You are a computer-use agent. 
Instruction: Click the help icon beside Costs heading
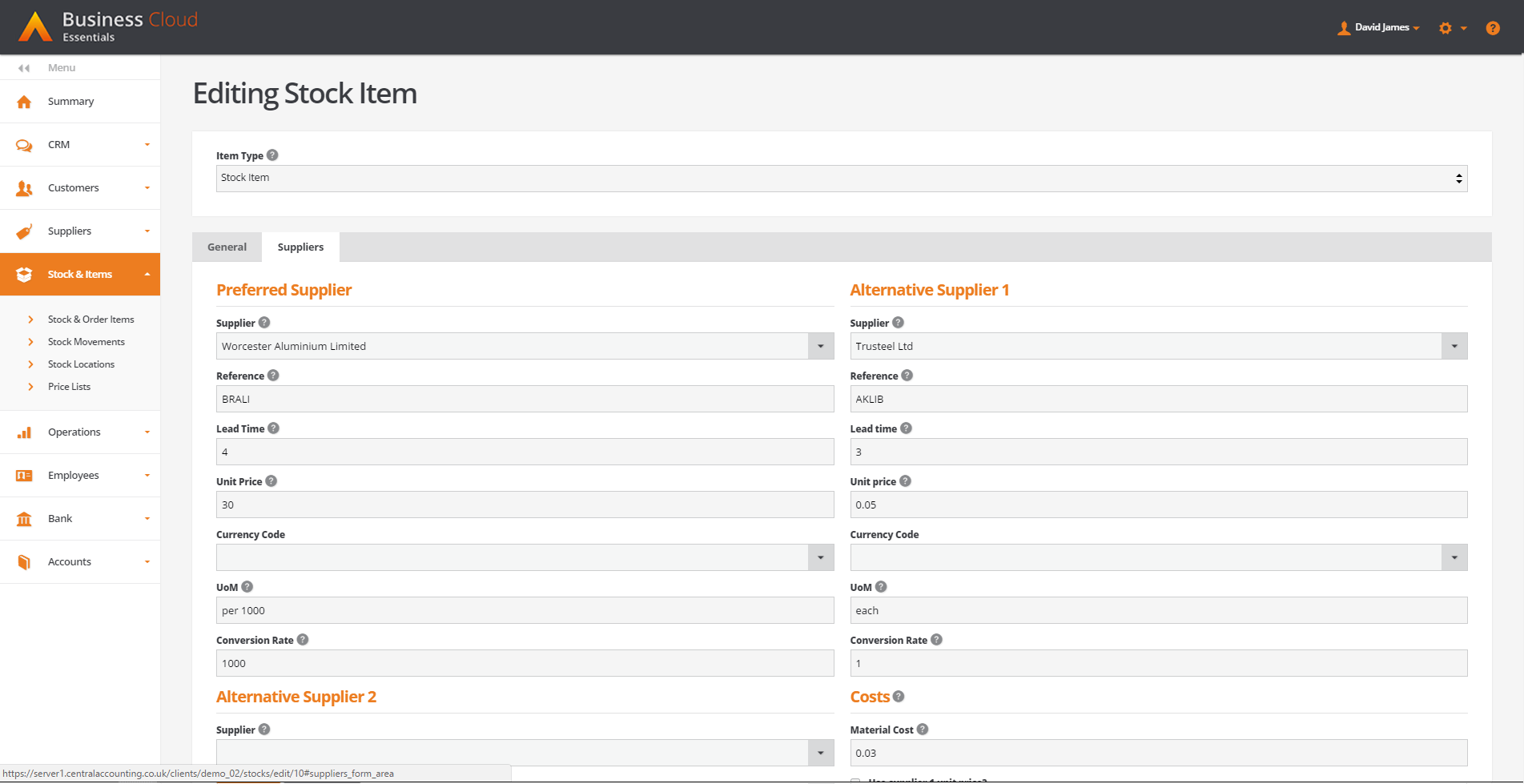[x=899, y=697]
